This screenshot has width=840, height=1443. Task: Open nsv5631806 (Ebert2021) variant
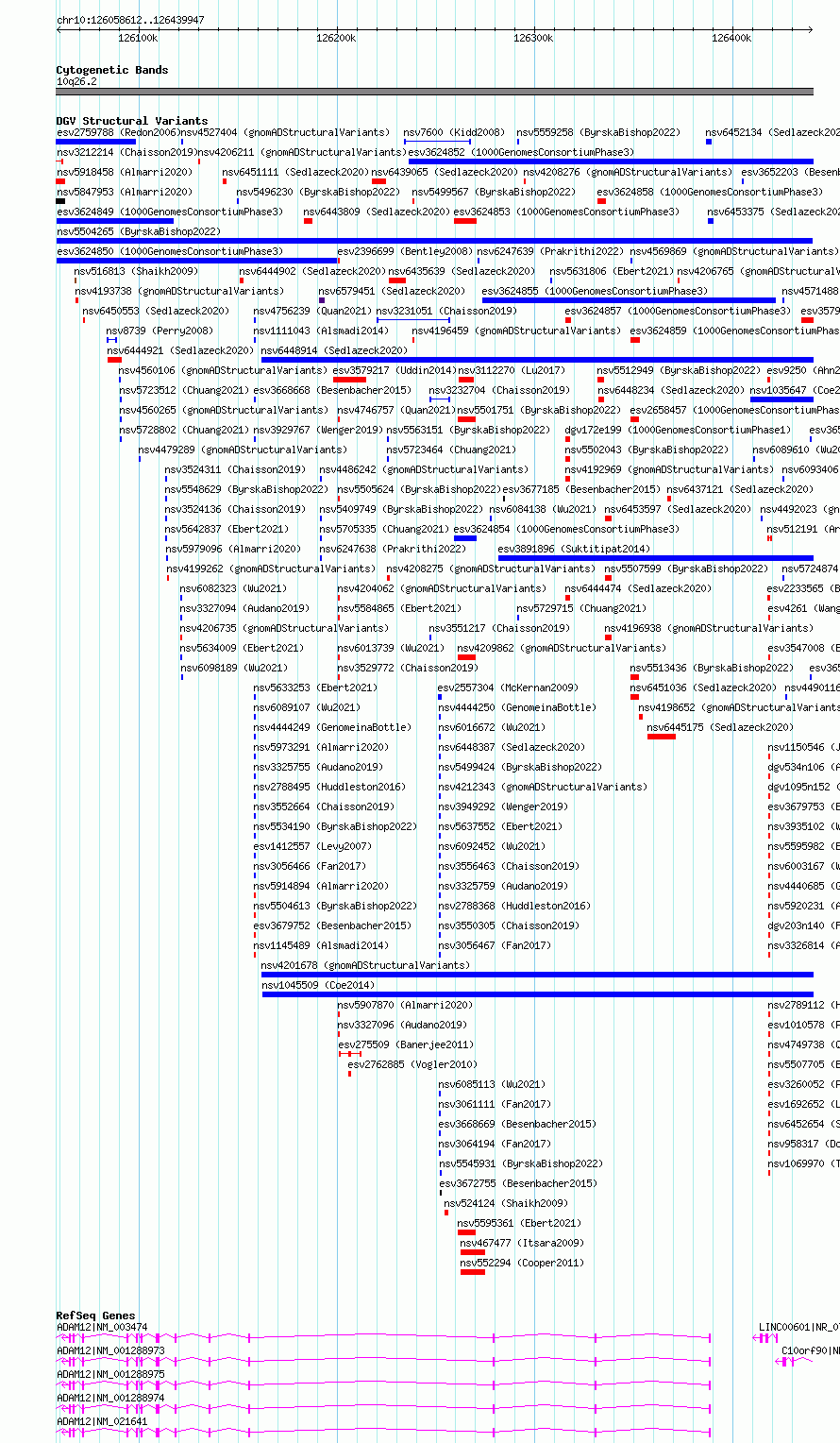click(x=612, y=271)
